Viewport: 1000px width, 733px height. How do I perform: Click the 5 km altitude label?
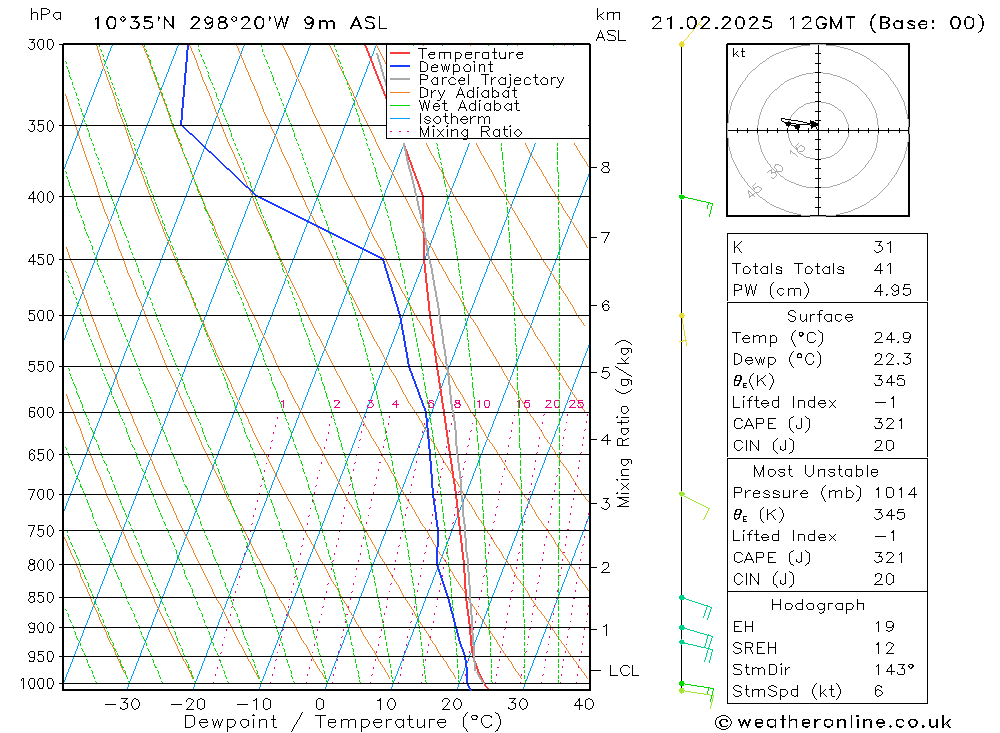[x=605, y=373]
